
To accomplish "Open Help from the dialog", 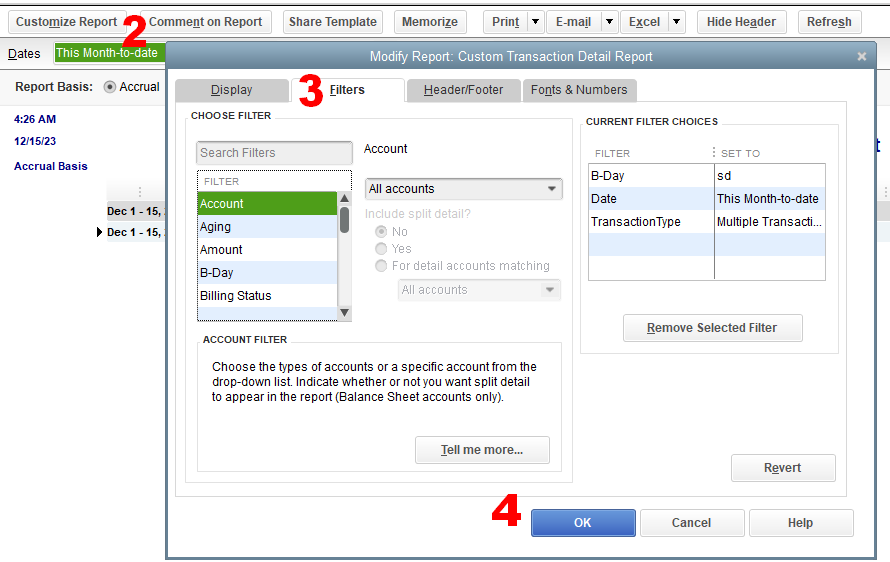I will click(x=800, y=523).
